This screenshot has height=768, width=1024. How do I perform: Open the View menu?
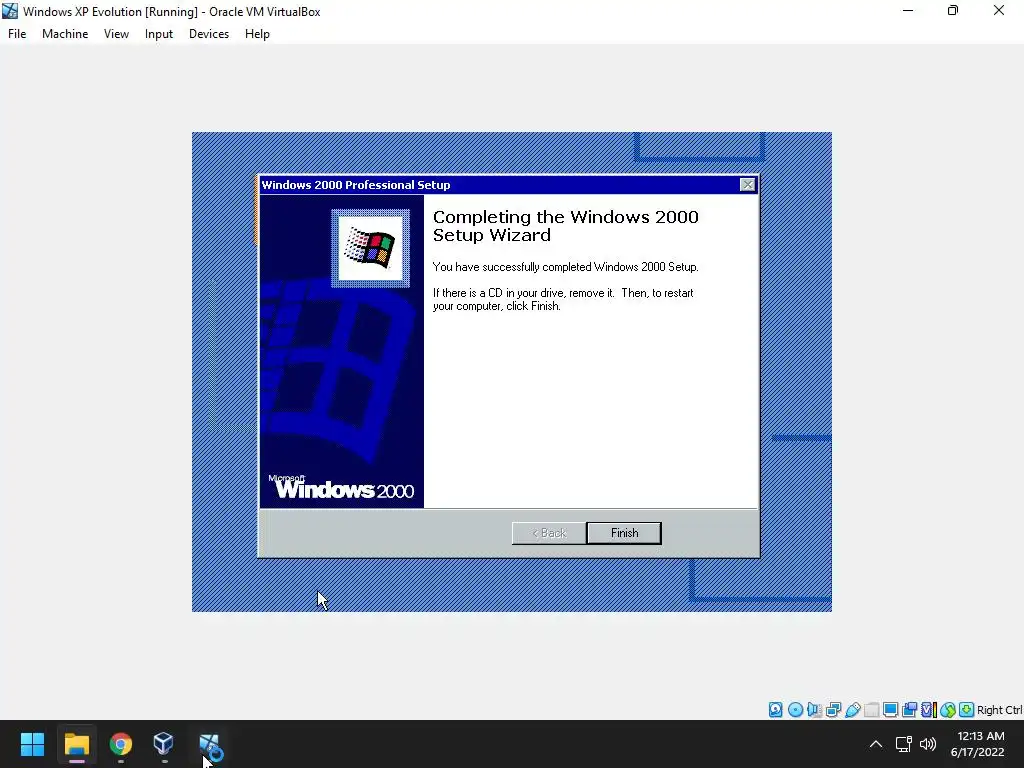pyautogui.click(x=116, y=34)
